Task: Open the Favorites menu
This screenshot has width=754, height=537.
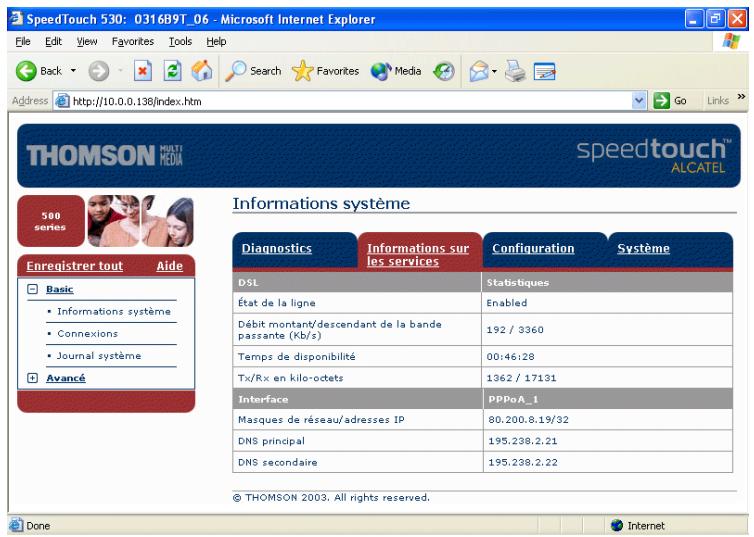Action: (x=133, y=41)
